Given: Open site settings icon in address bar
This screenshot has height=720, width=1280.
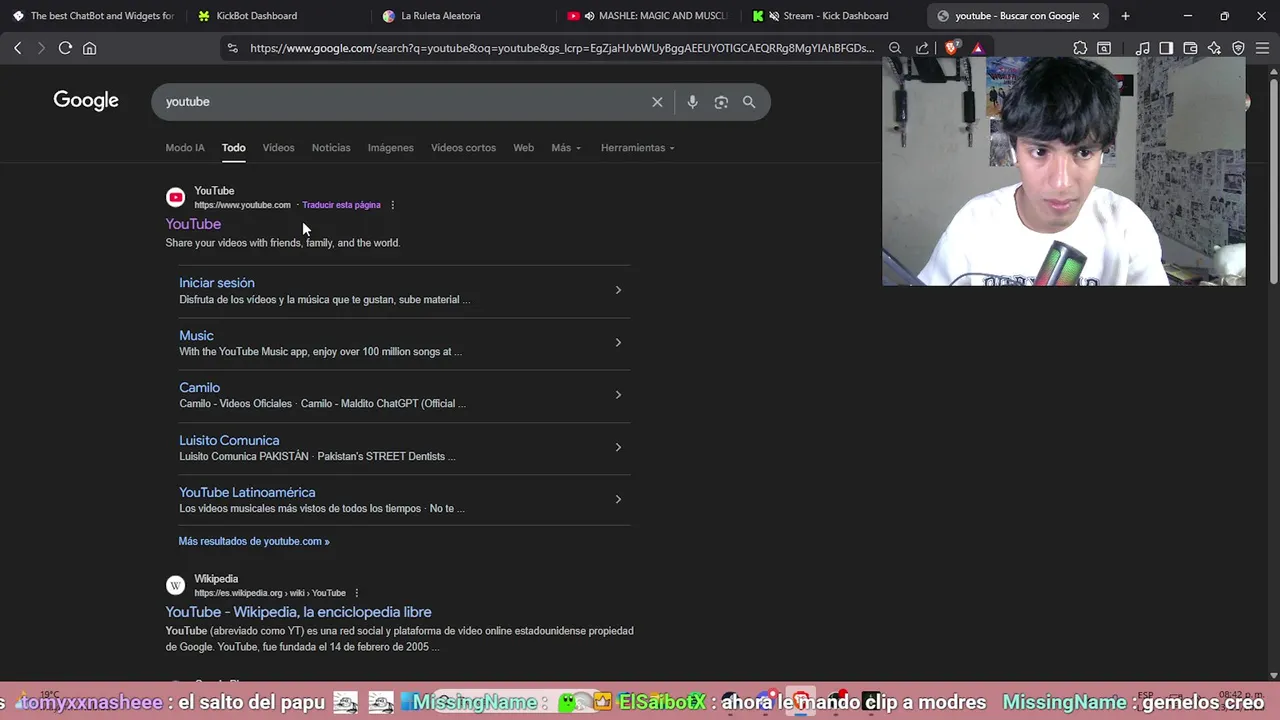Looking at the screenshot, I should click(x=232, y=48).
